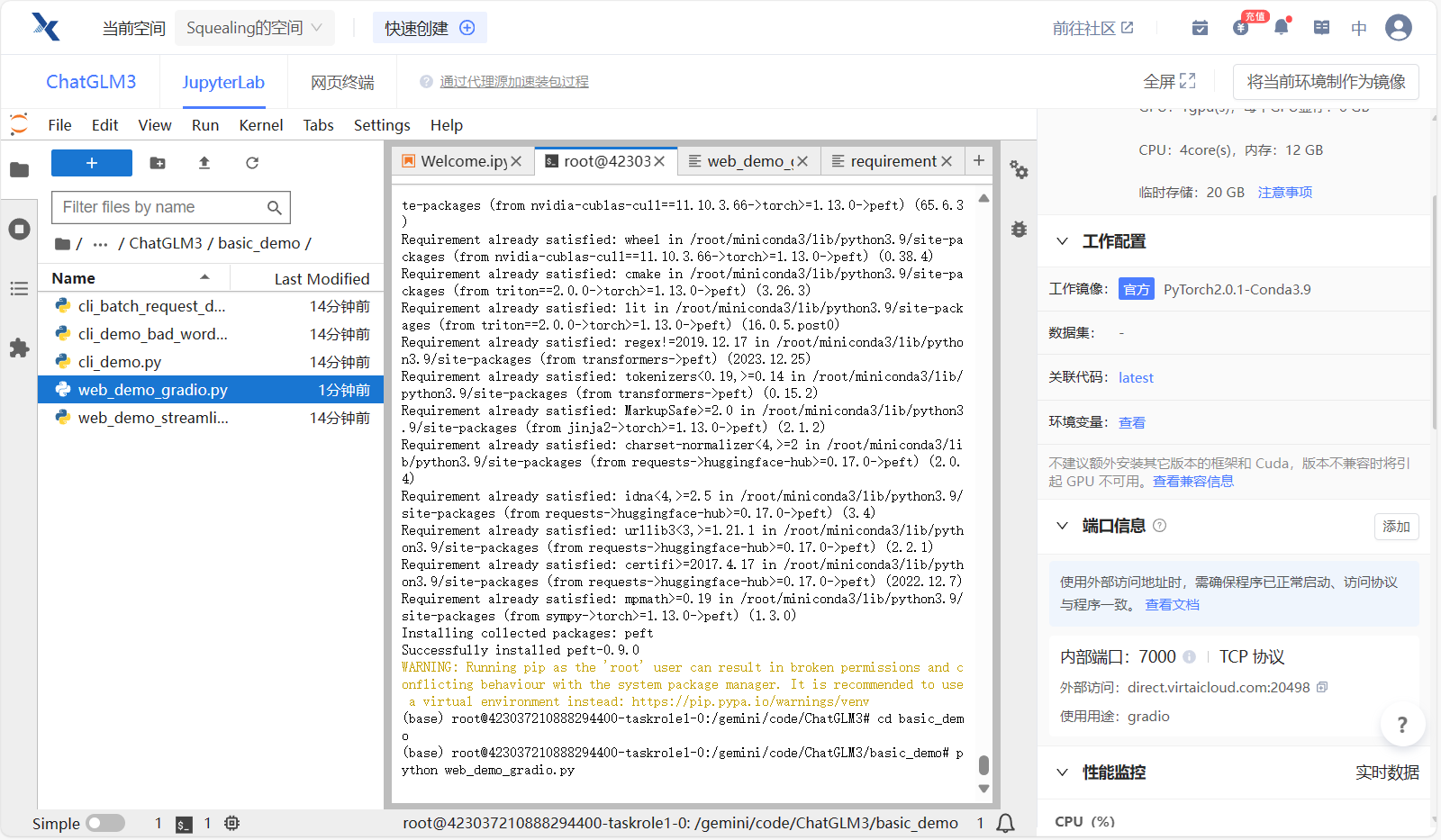The image size is (1441, 840).
Task: Switch to the ChatGLM3 tab
Action: 91,82
